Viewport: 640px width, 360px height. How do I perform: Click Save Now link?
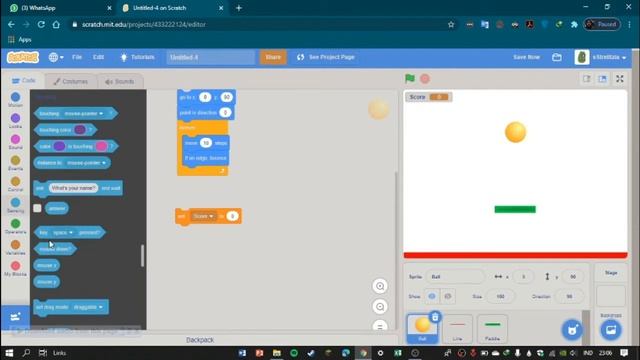(x=527, y=57)
